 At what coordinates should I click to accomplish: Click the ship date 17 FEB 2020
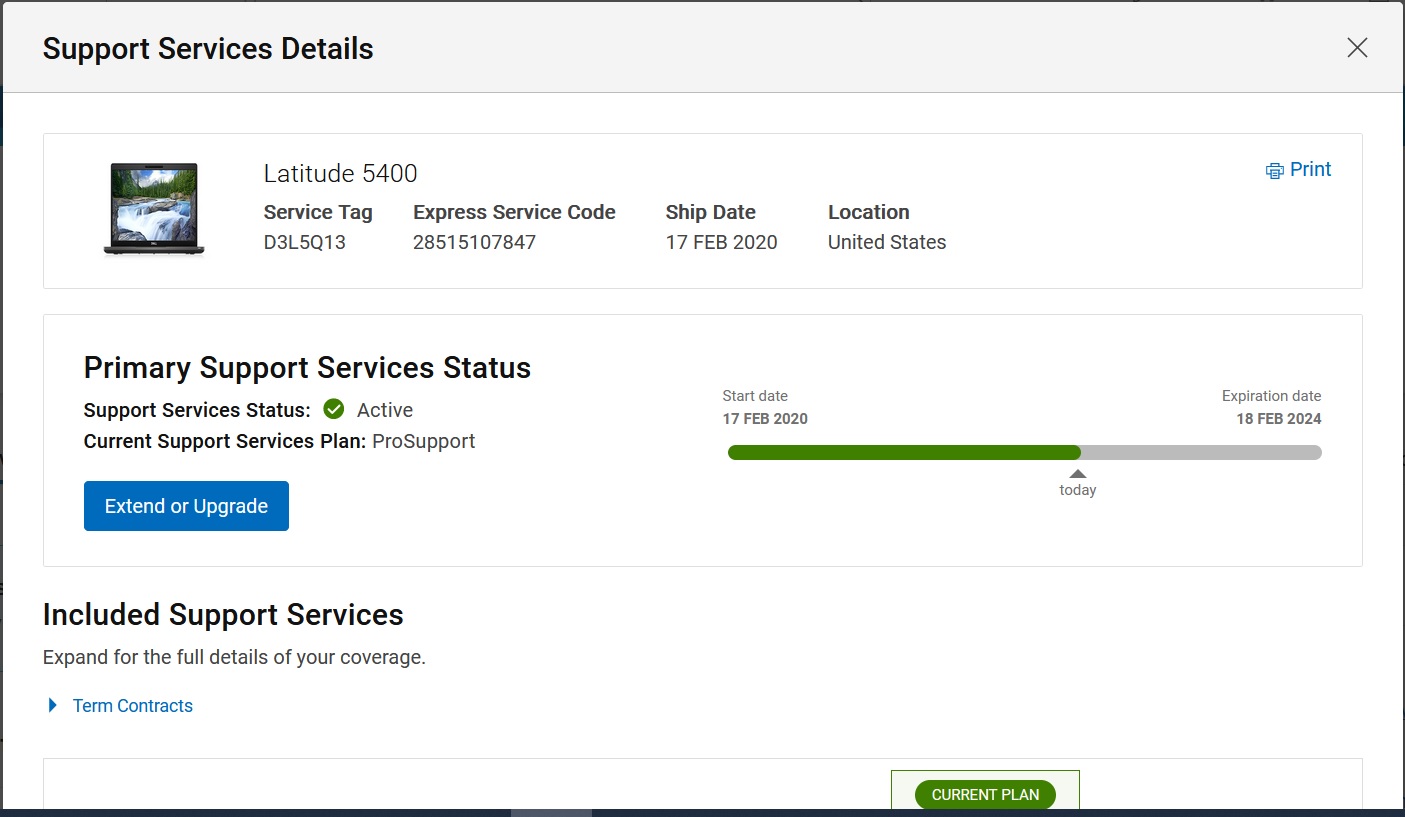pyautogui.click(x=721, y=242)
